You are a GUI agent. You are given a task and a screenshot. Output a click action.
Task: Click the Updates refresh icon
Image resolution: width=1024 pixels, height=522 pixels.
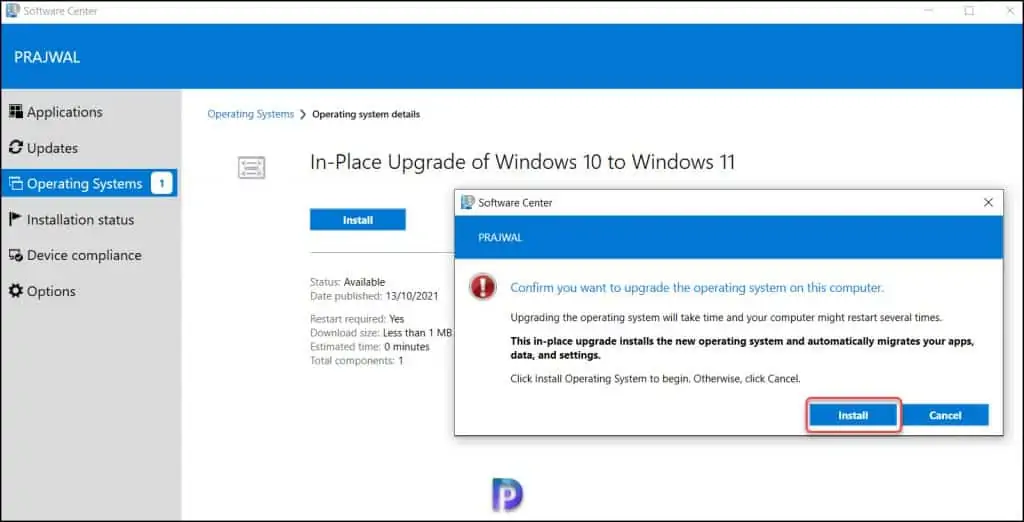(x=16, y=148)
